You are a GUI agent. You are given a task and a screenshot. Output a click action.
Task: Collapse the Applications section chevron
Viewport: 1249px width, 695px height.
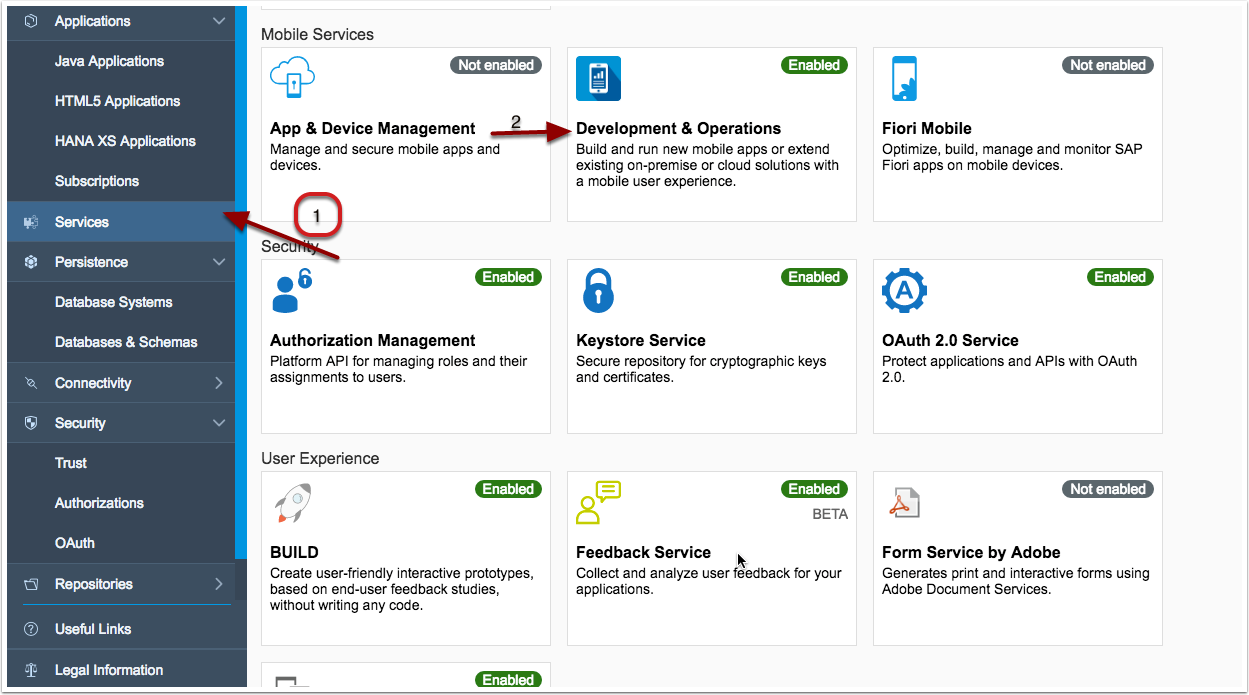click(220, 21)
